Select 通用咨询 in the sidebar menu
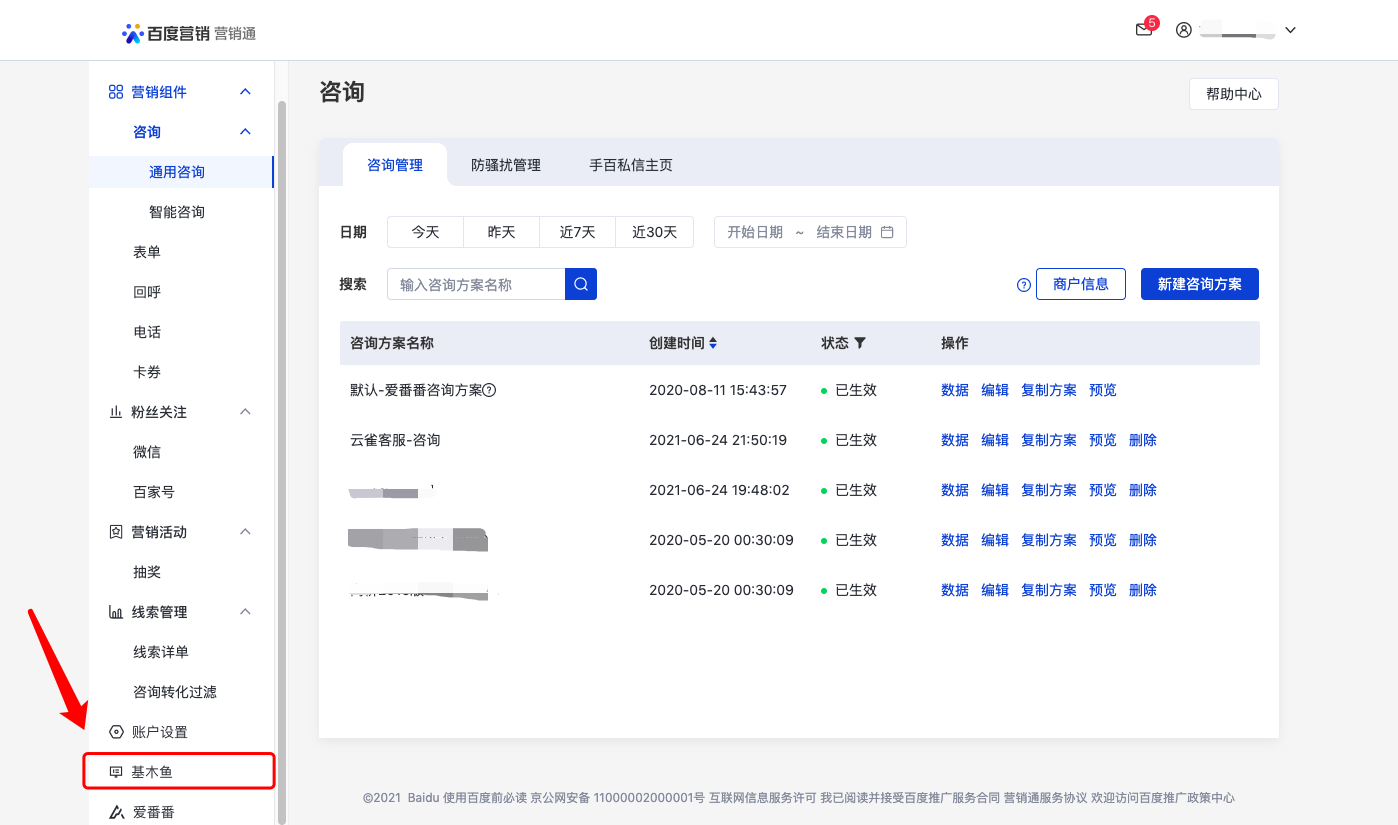1398x825 pixels. coord(176,171)
